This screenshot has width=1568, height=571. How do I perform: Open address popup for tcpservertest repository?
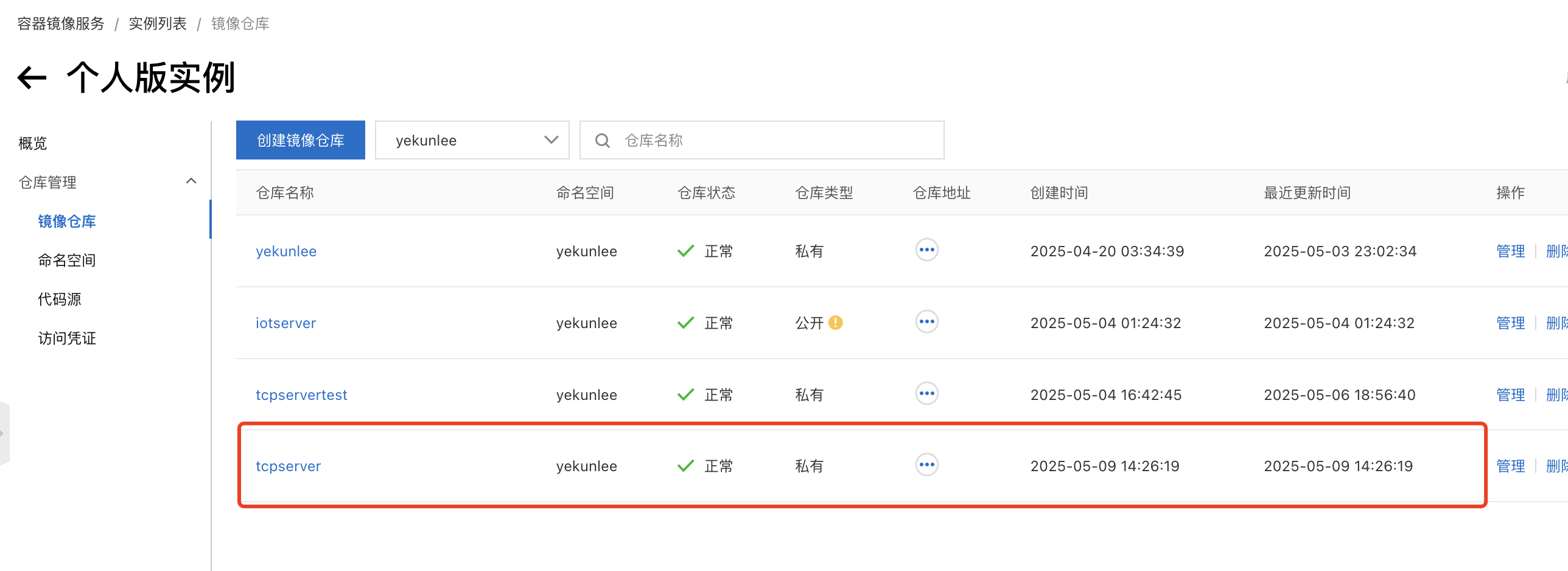click(926, 394)
